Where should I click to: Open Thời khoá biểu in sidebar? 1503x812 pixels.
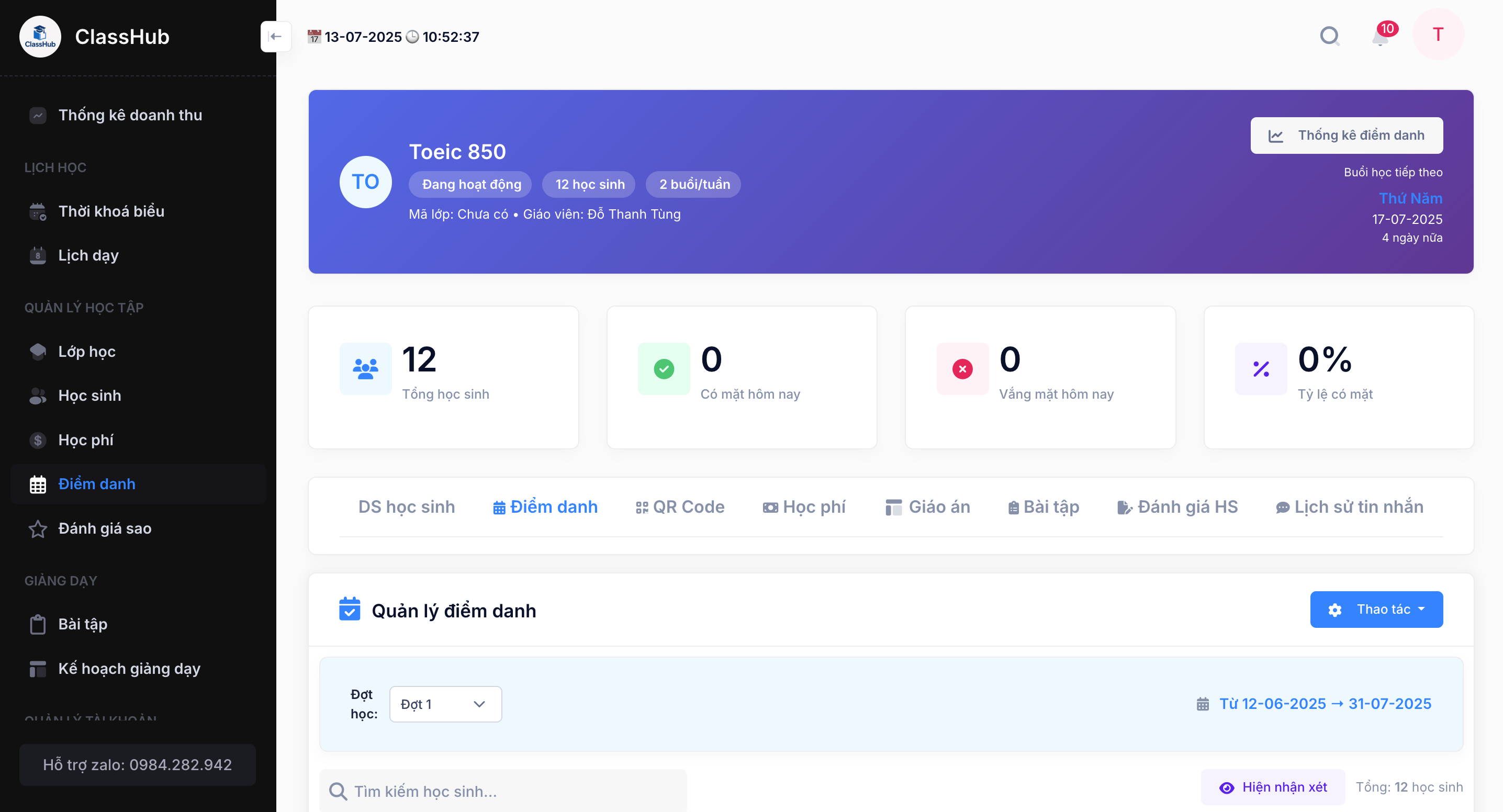pyautogui.click(x=111, y=211)
